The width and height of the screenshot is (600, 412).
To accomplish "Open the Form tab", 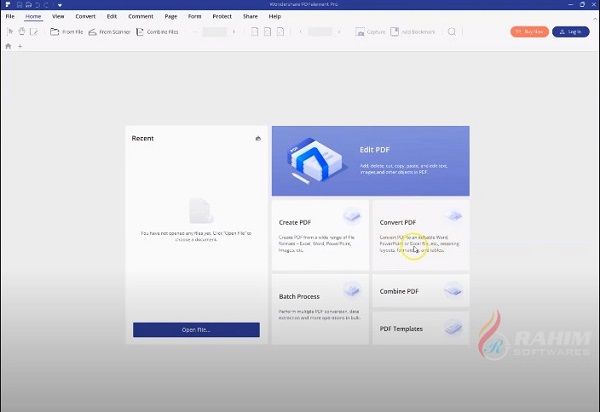I will click(x=194, y=16).
